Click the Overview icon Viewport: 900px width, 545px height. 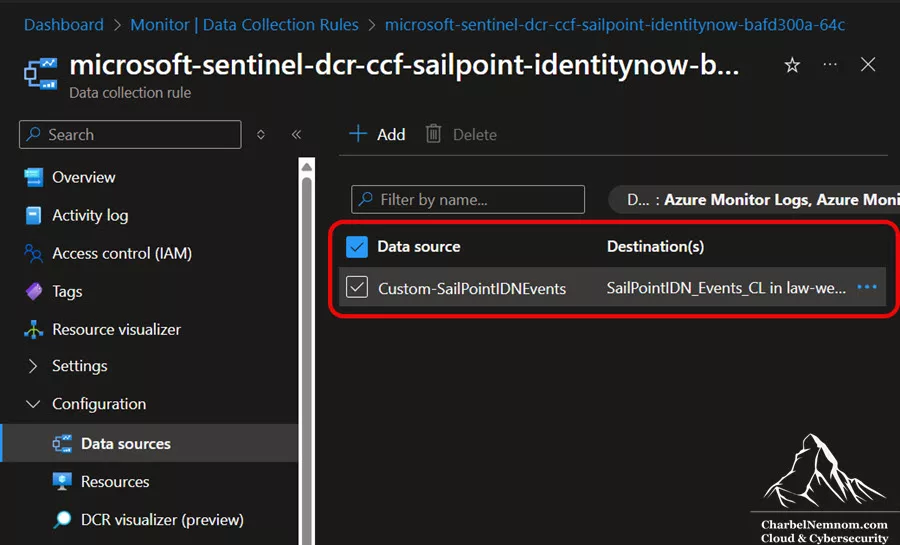point(34,177)
